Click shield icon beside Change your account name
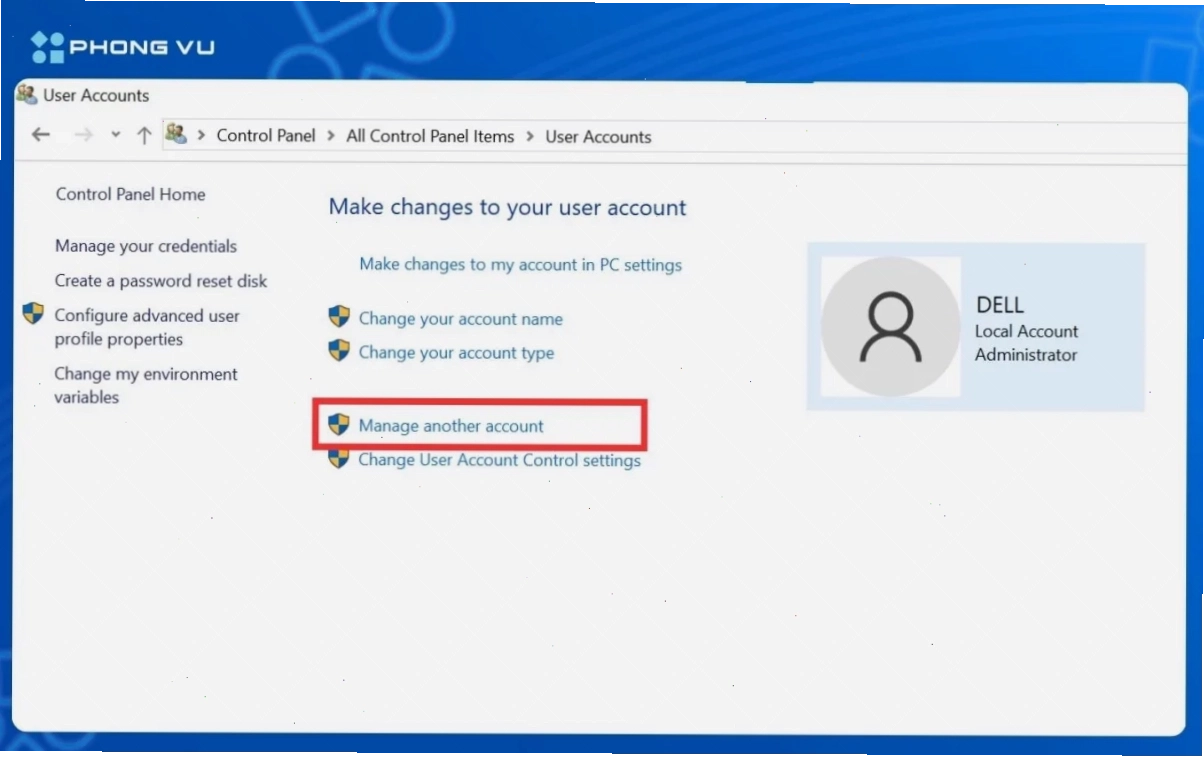Viewport: 1204px width, 757px height. tap(339, 317)
